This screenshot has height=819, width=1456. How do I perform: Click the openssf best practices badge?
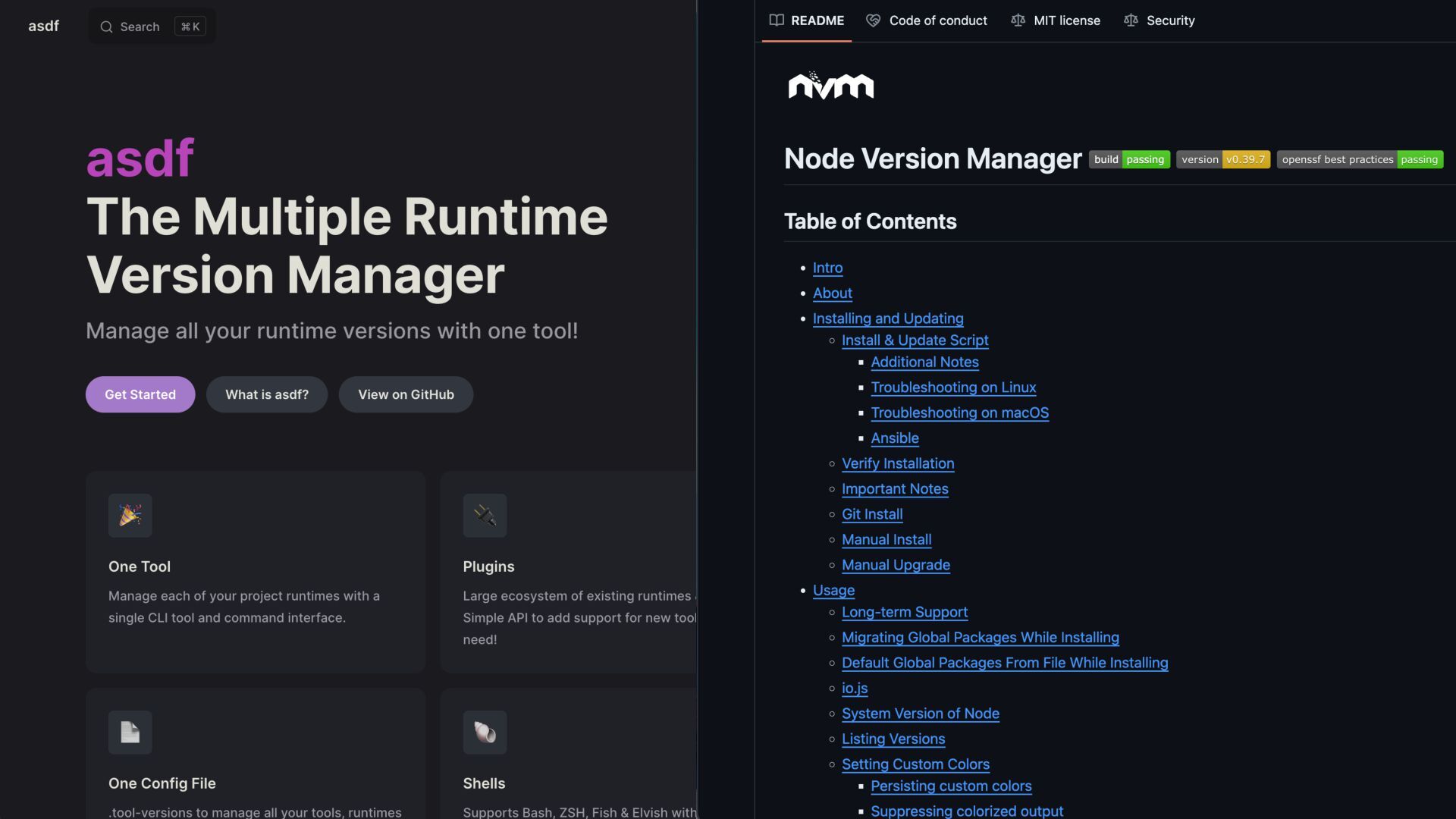point(1359,159)
